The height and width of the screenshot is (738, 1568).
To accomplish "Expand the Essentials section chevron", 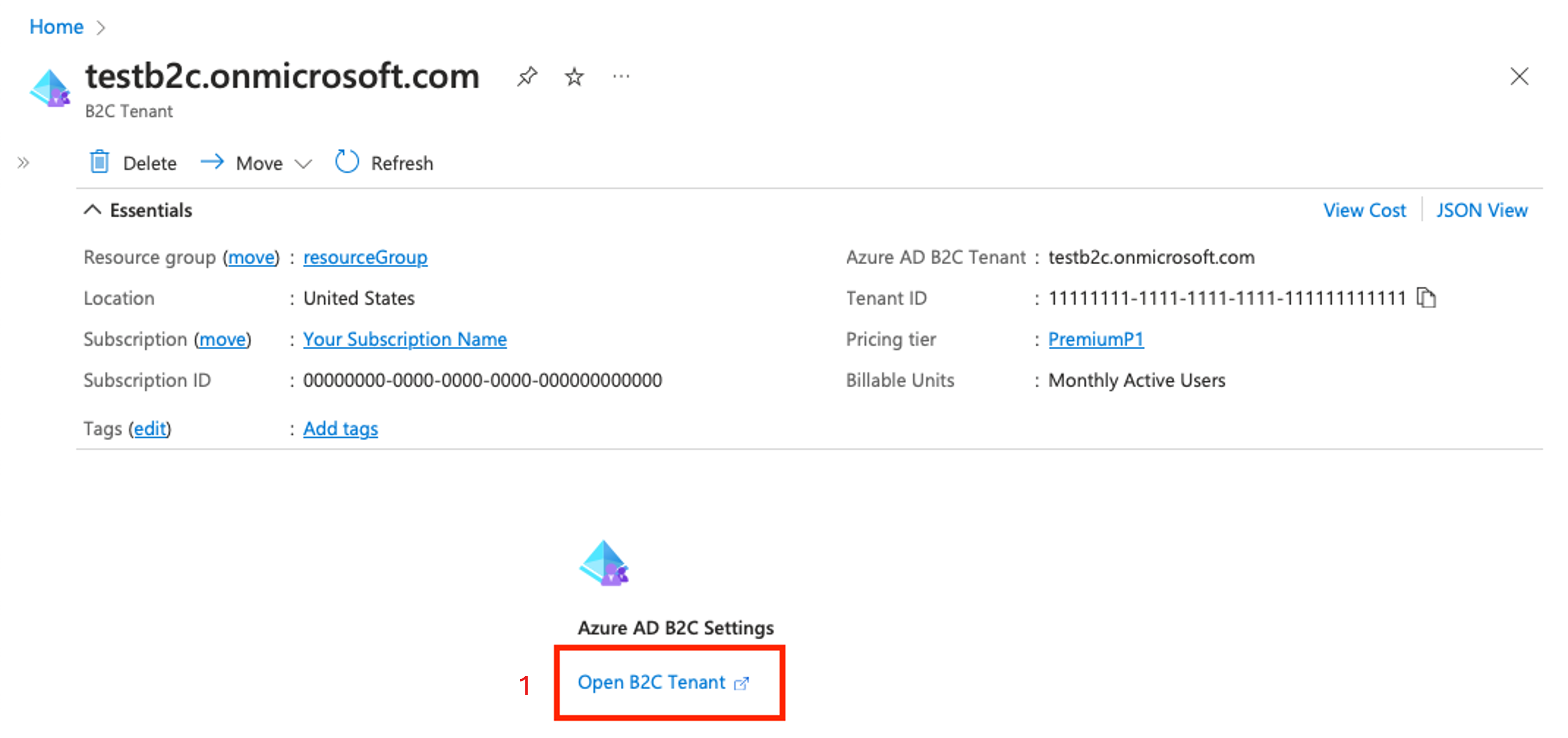I will [89, 210].
